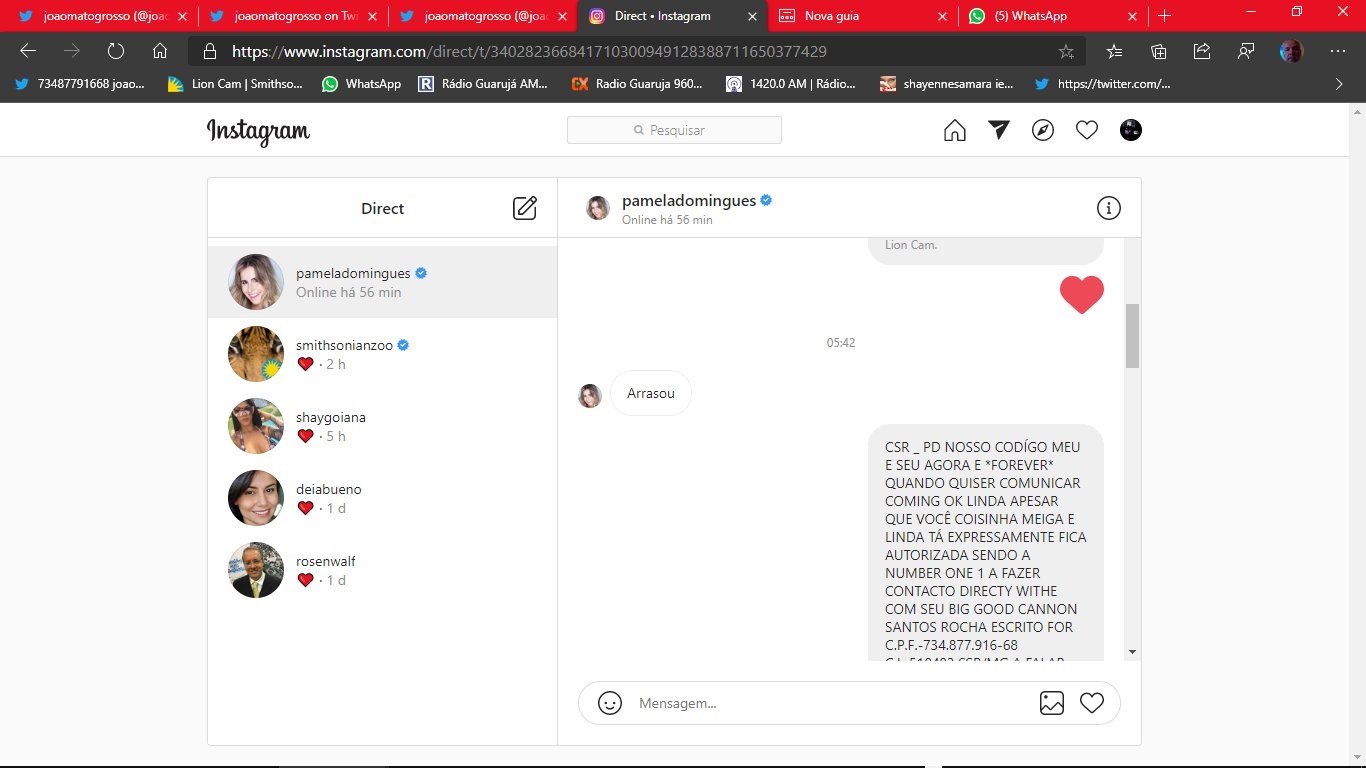Open profile avatar in Instagram header
This screenshot has width=1366, height=768.
coord(1131,130)
